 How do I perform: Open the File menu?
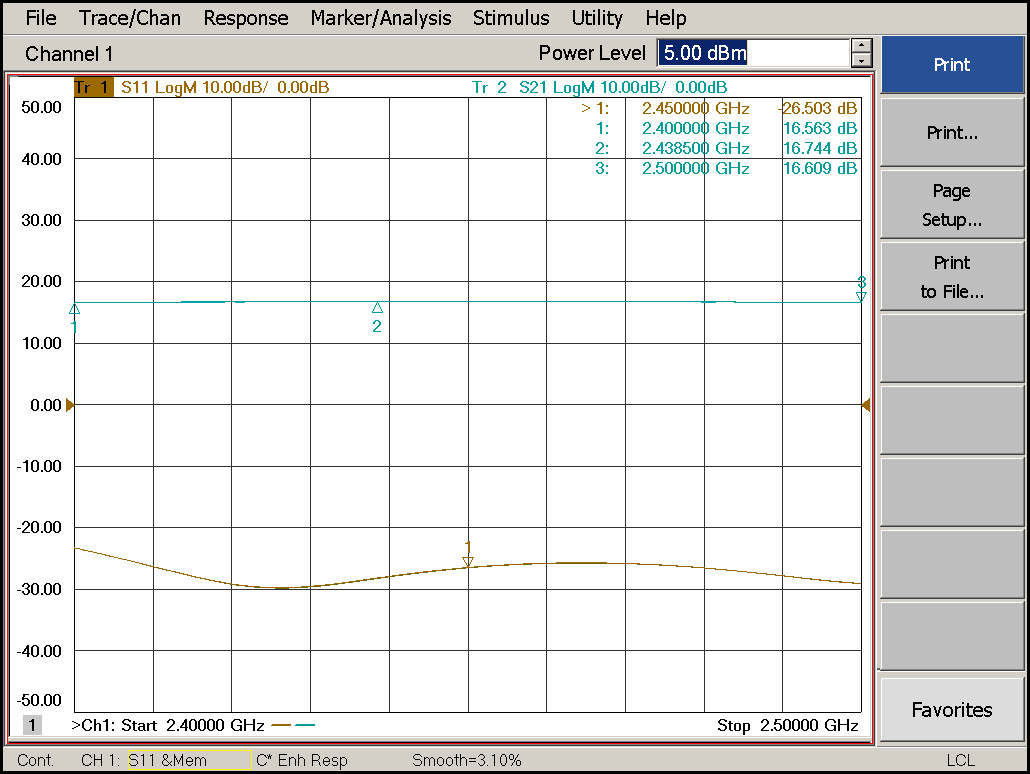[41, 18]
